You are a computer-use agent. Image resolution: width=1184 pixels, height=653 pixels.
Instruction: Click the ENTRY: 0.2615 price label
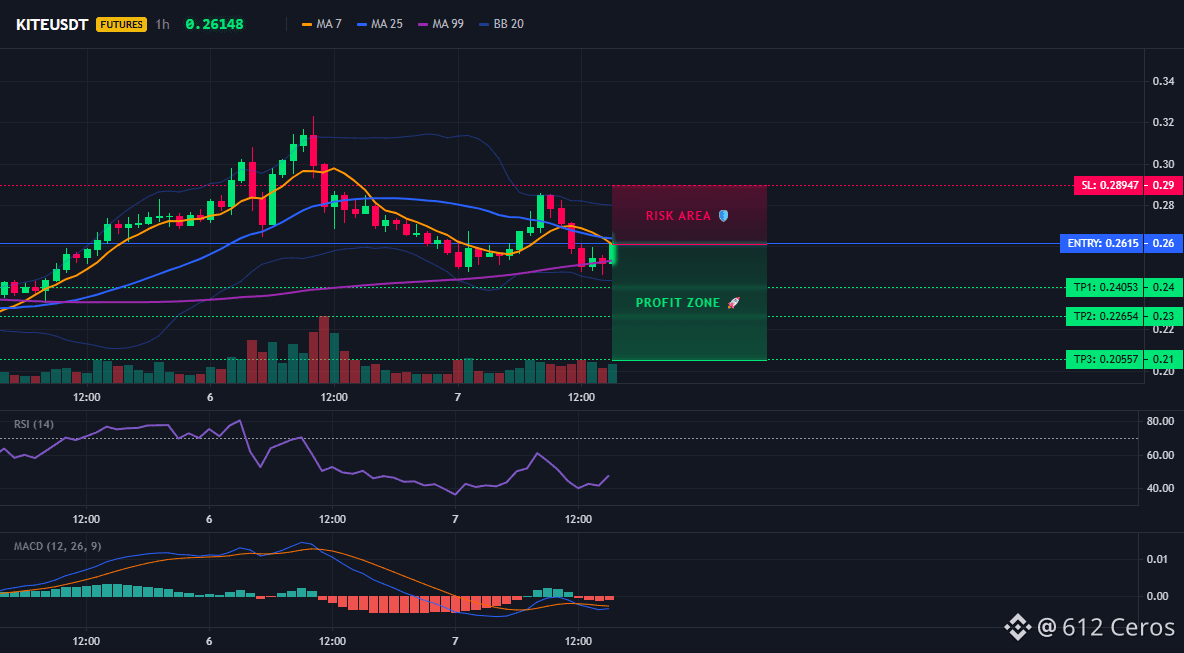point(1102,244)
